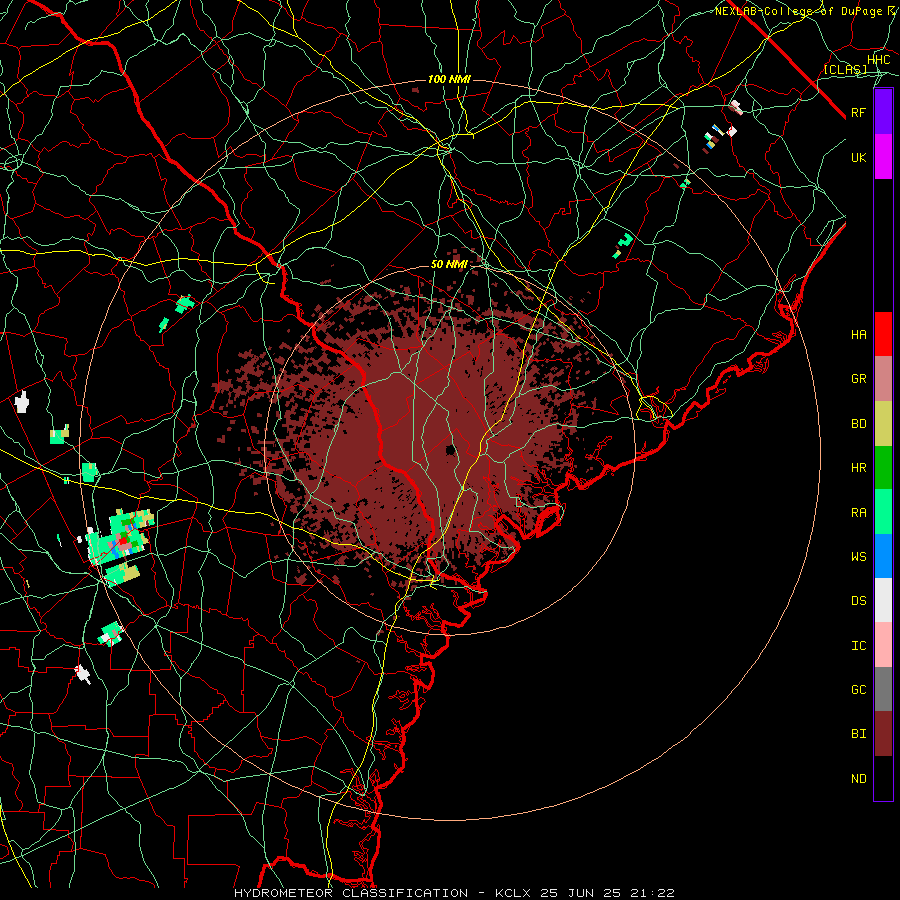Screen dimensions: 900x900
Task: Pick the dark green HR legend swatch
Action: (883, 468)
